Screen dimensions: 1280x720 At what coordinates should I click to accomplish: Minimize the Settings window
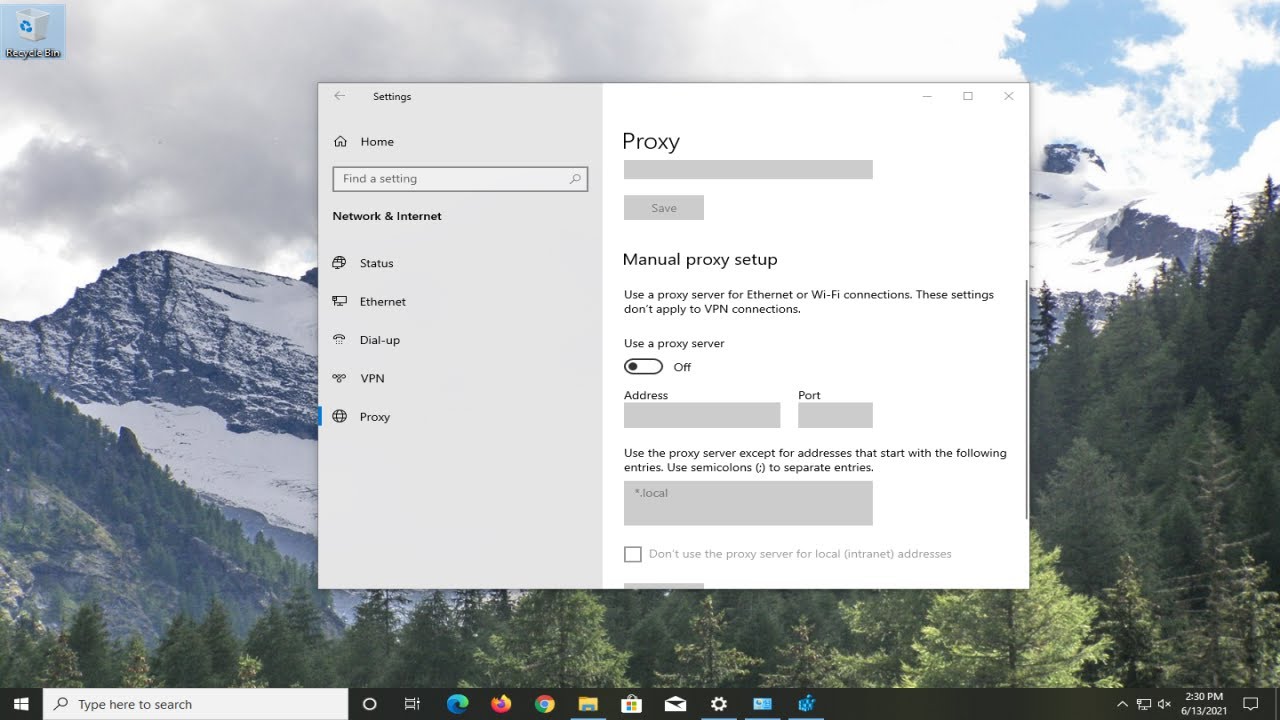coord(927,96)
